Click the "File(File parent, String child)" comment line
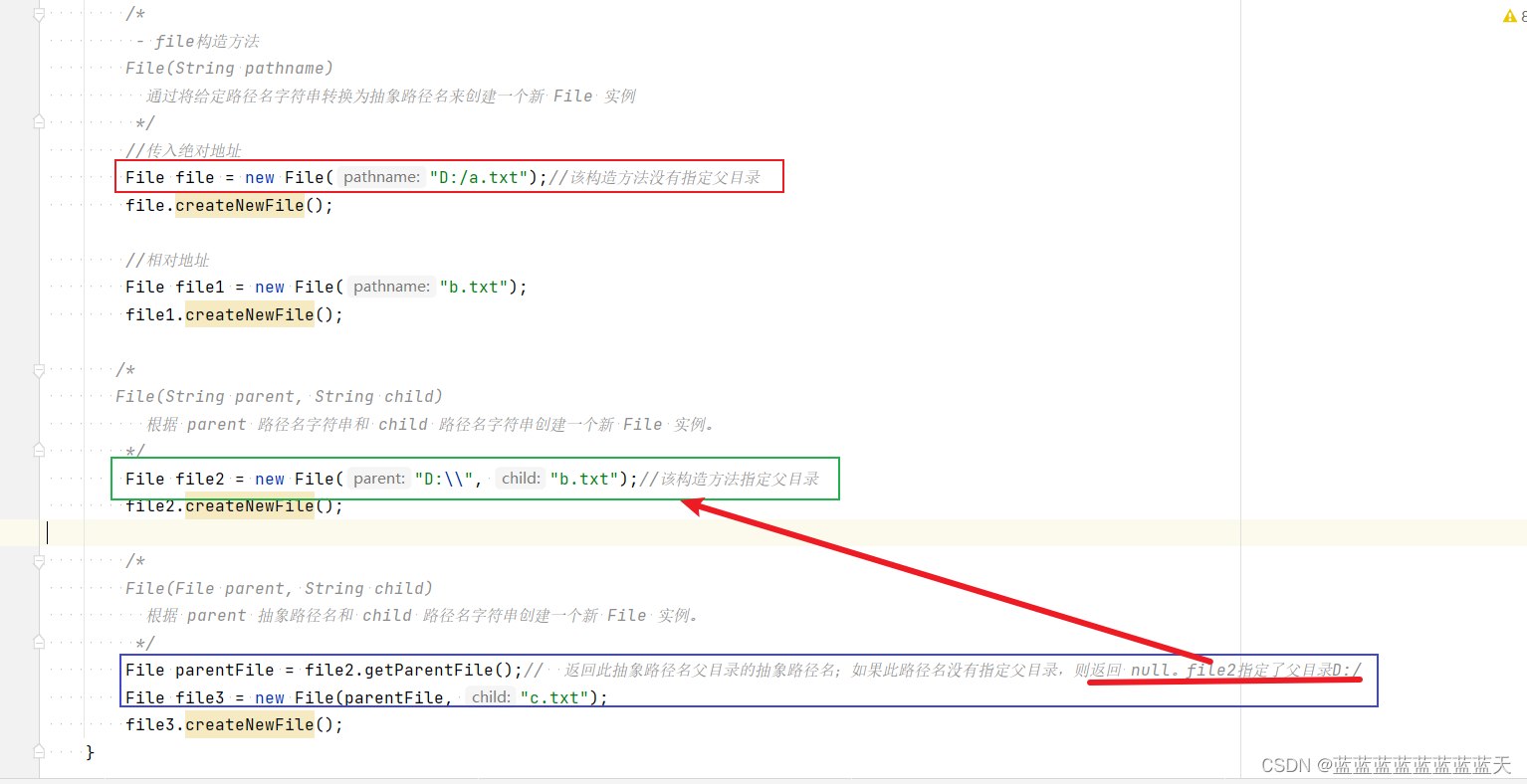Screen dimensions: 1527x784 [x=279, y=588]
